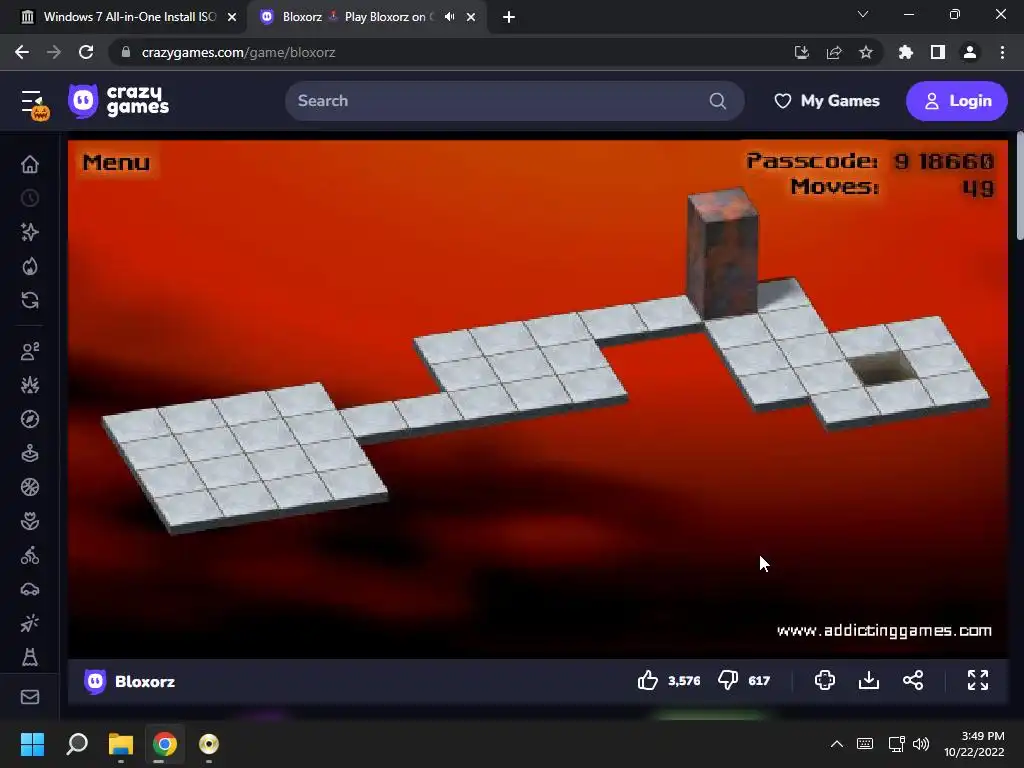Open File Explorer from the taskbar
Image resolution: width=1024 pixels, height=768 pixels.
click(x=121, y=744)
